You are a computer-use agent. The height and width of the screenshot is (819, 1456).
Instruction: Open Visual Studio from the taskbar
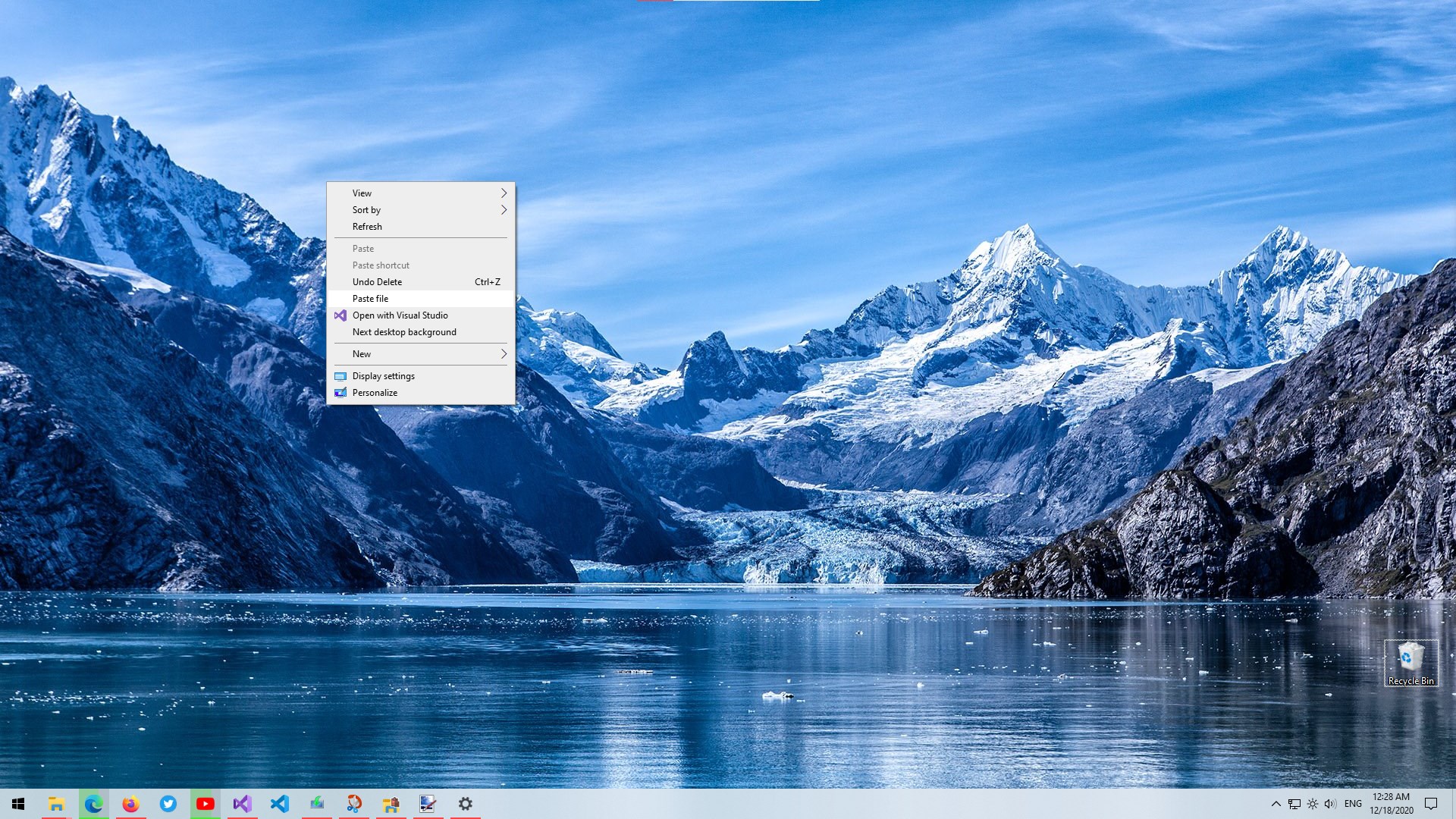point(242,804)
